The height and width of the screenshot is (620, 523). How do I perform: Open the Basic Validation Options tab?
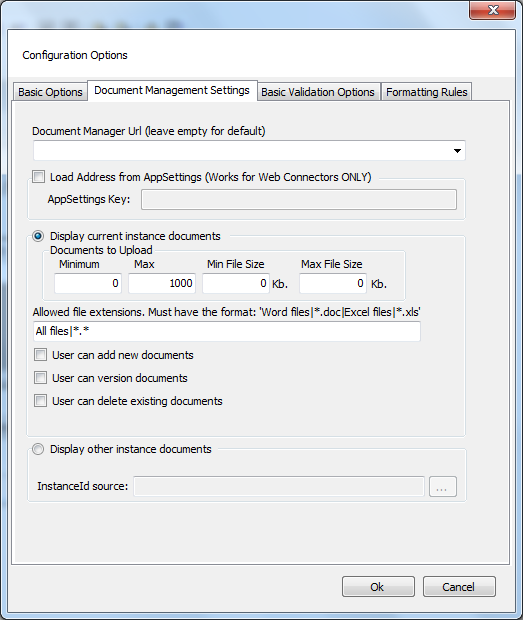pyautogui.click(x=318, y=92)
